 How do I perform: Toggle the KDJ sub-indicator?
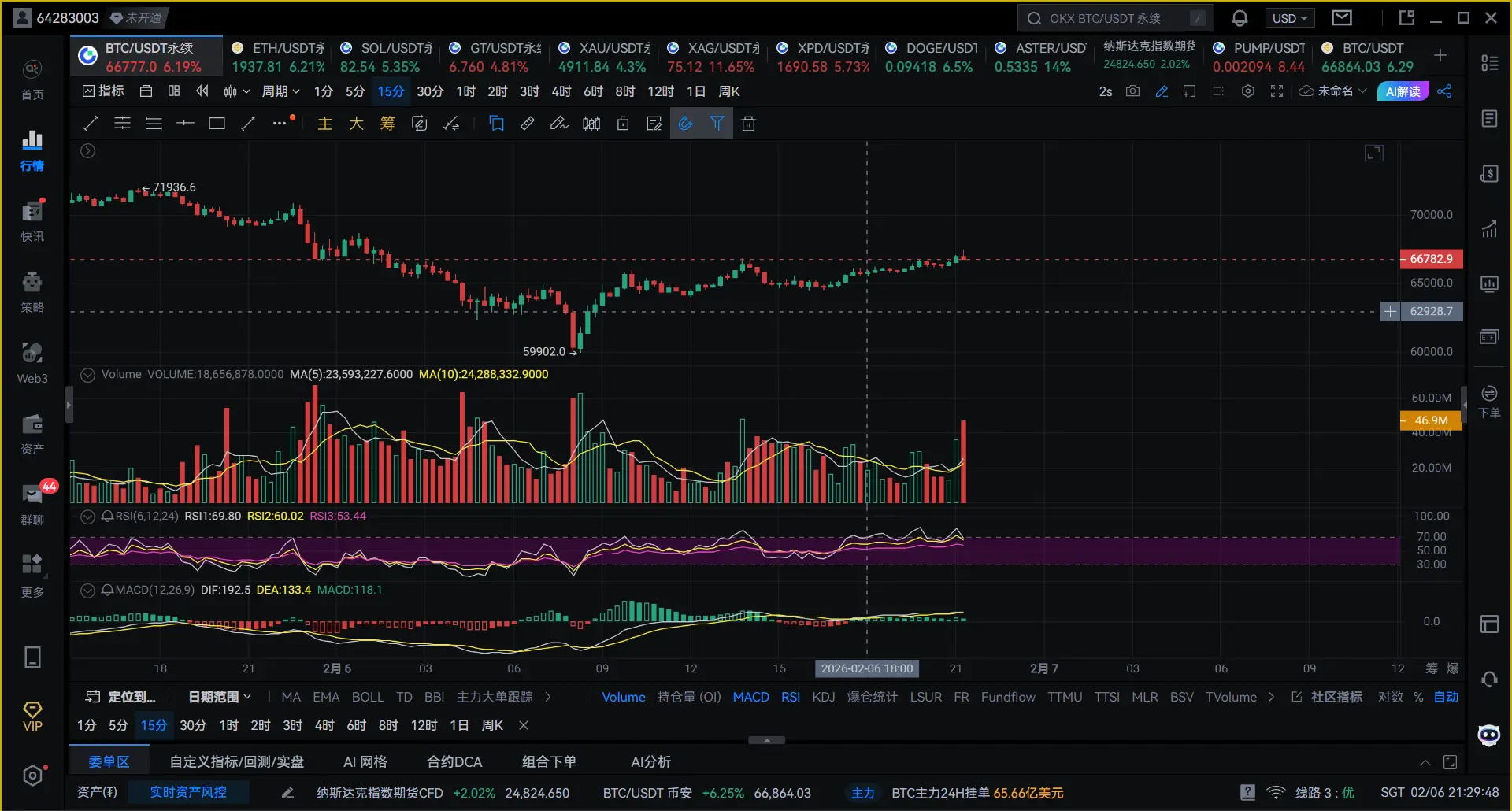[x=823, y=697]
